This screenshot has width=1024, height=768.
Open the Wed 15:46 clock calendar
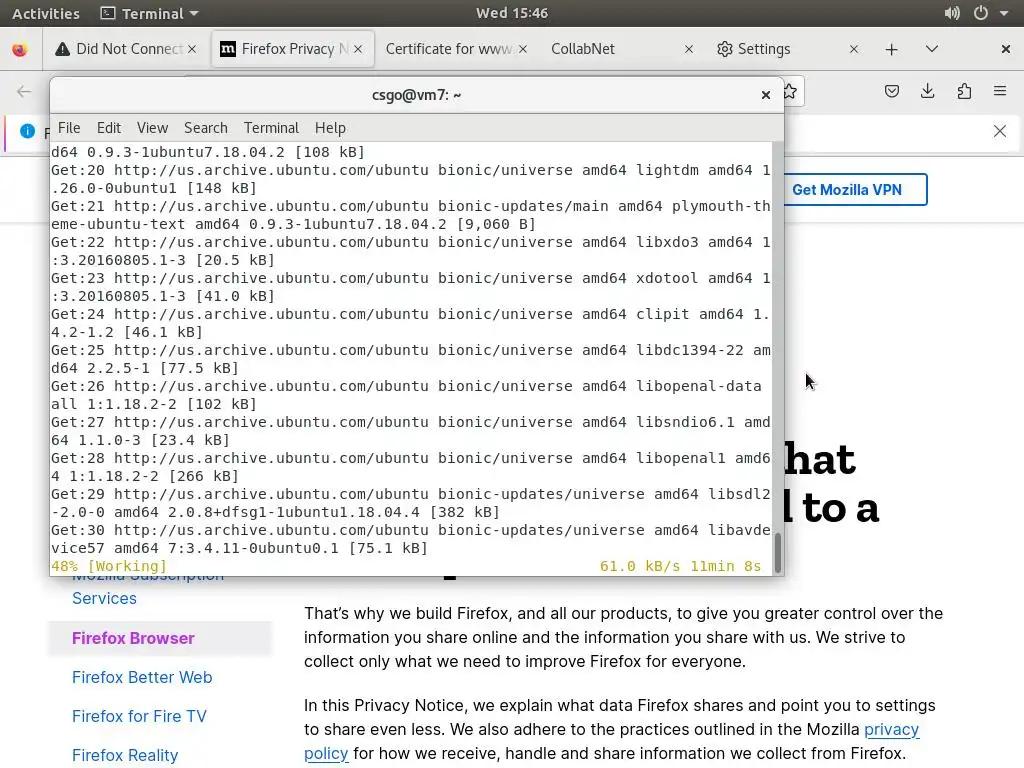[512, 13]
